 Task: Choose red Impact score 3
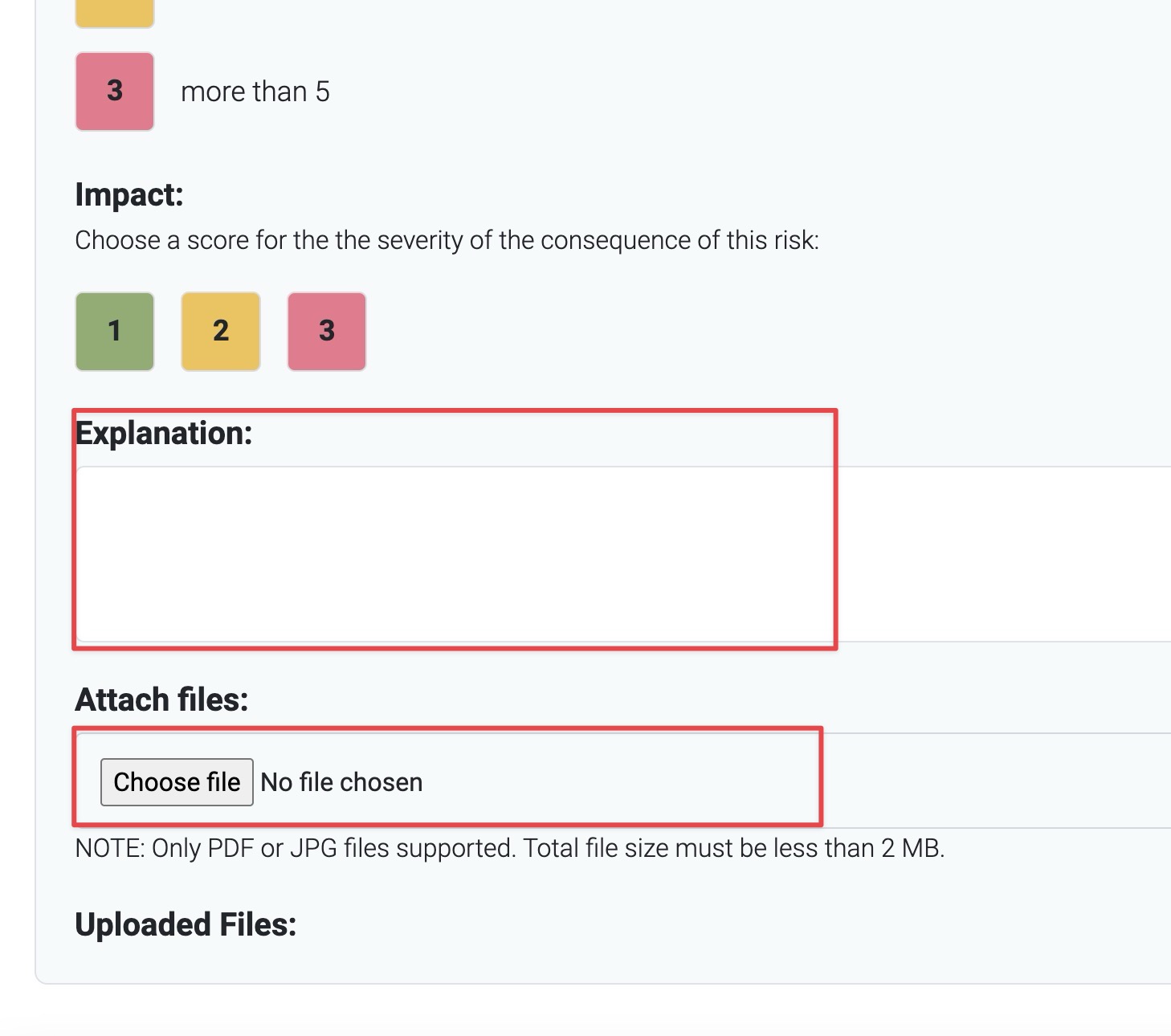(327, 331)
